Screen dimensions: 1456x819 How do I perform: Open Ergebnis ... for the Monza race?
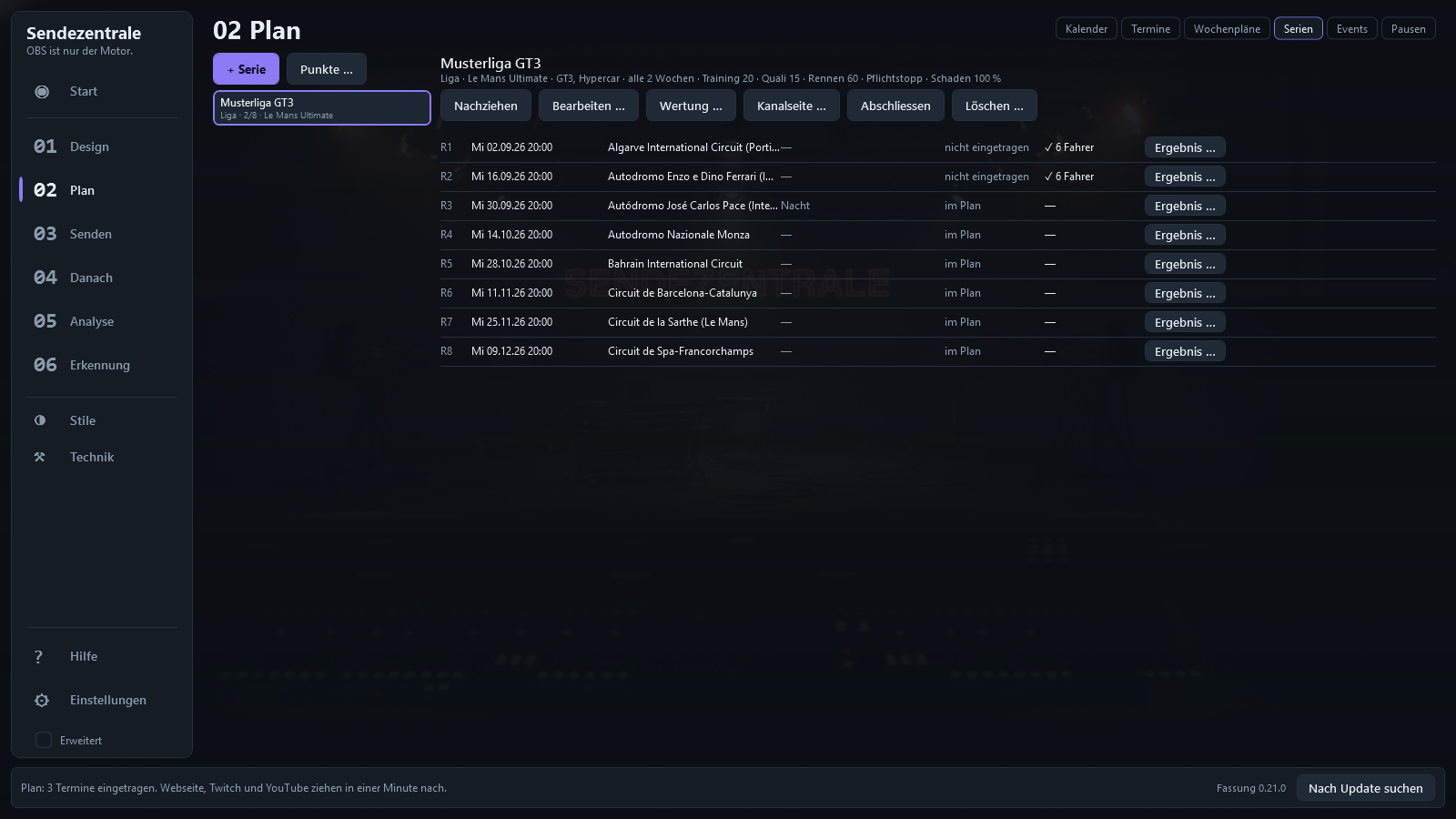(1185, 235)
